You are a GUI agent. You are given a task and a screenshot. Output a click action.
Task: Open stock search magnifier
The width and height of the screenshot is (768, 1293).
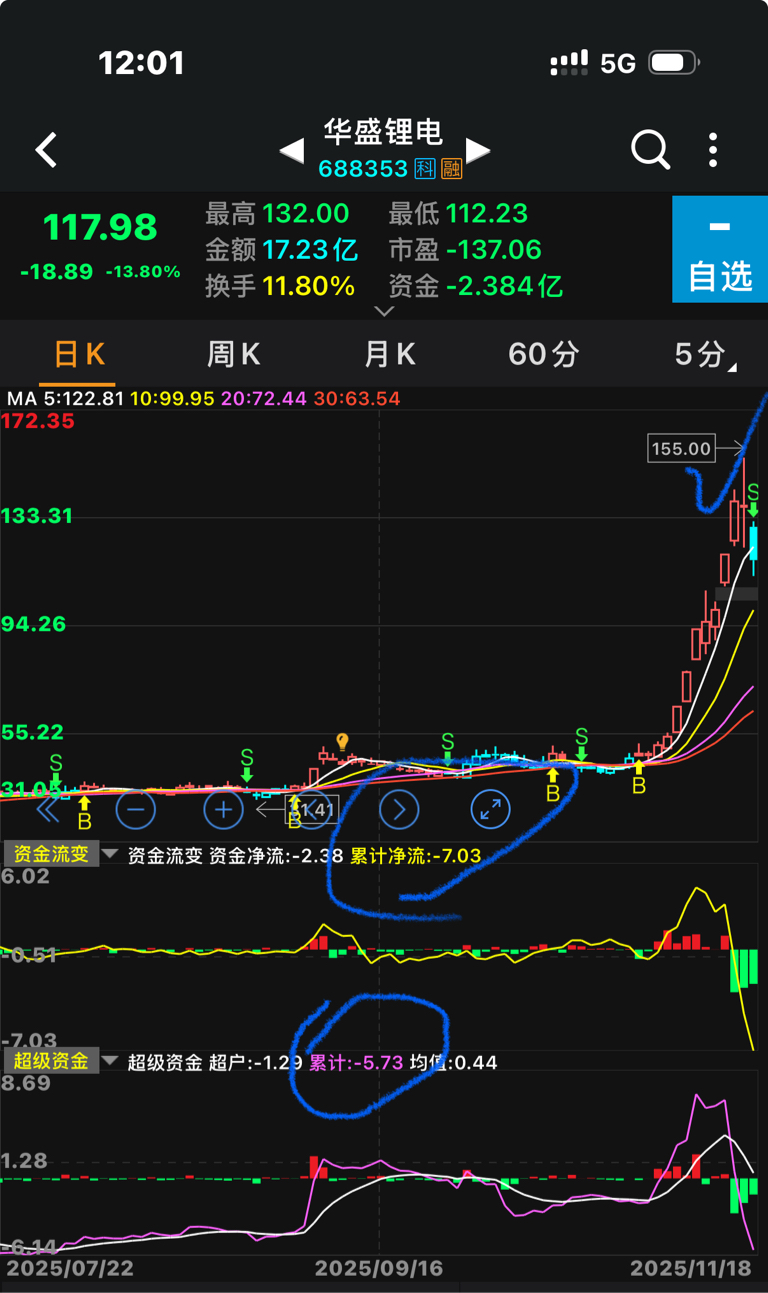coord(650,150)
